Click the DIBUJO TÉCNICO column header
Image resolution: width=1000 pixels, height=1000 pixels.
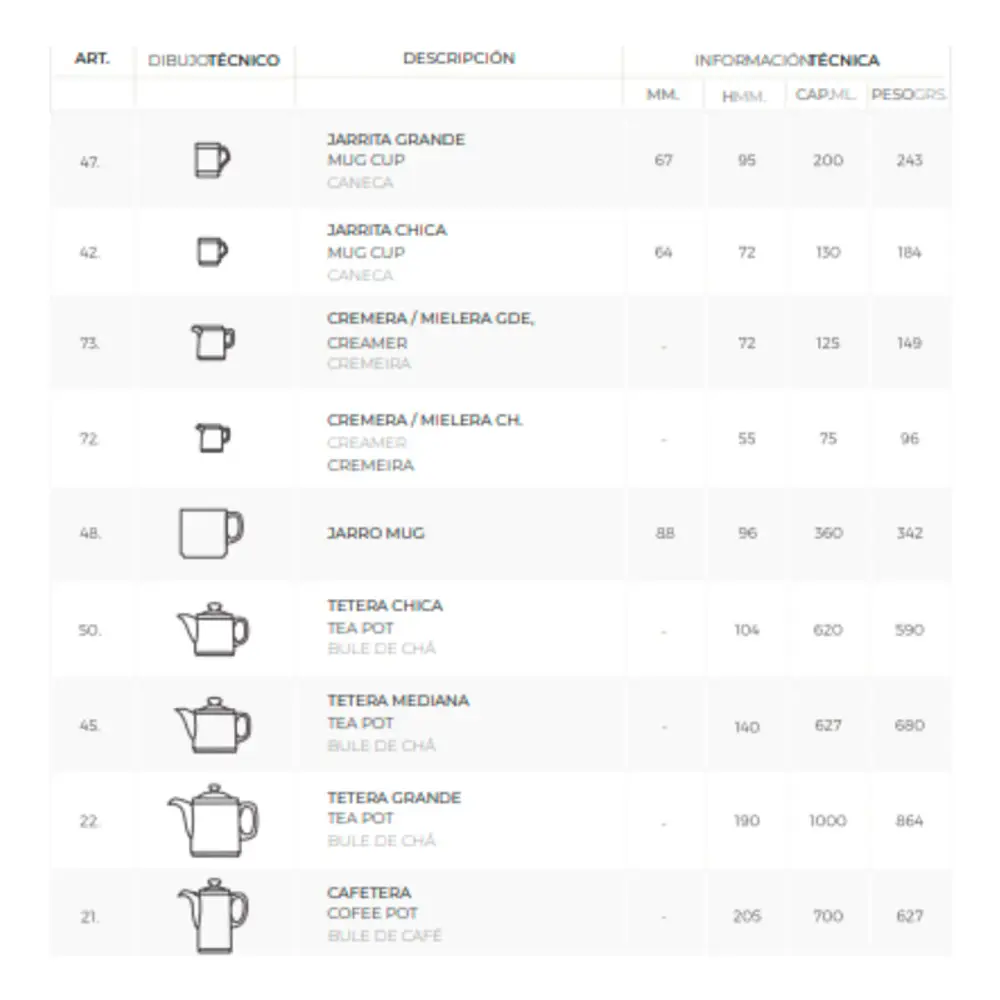[x=214, y=60]
